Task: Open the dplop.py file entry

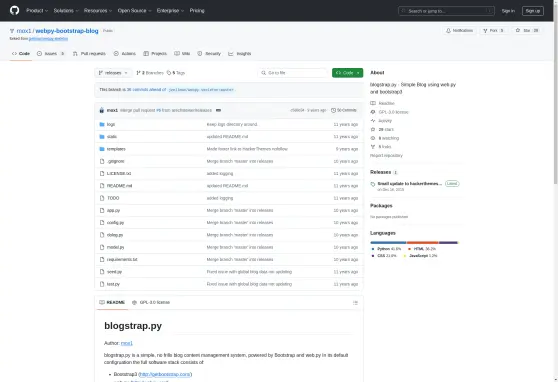Action: [x=115, y=235]
